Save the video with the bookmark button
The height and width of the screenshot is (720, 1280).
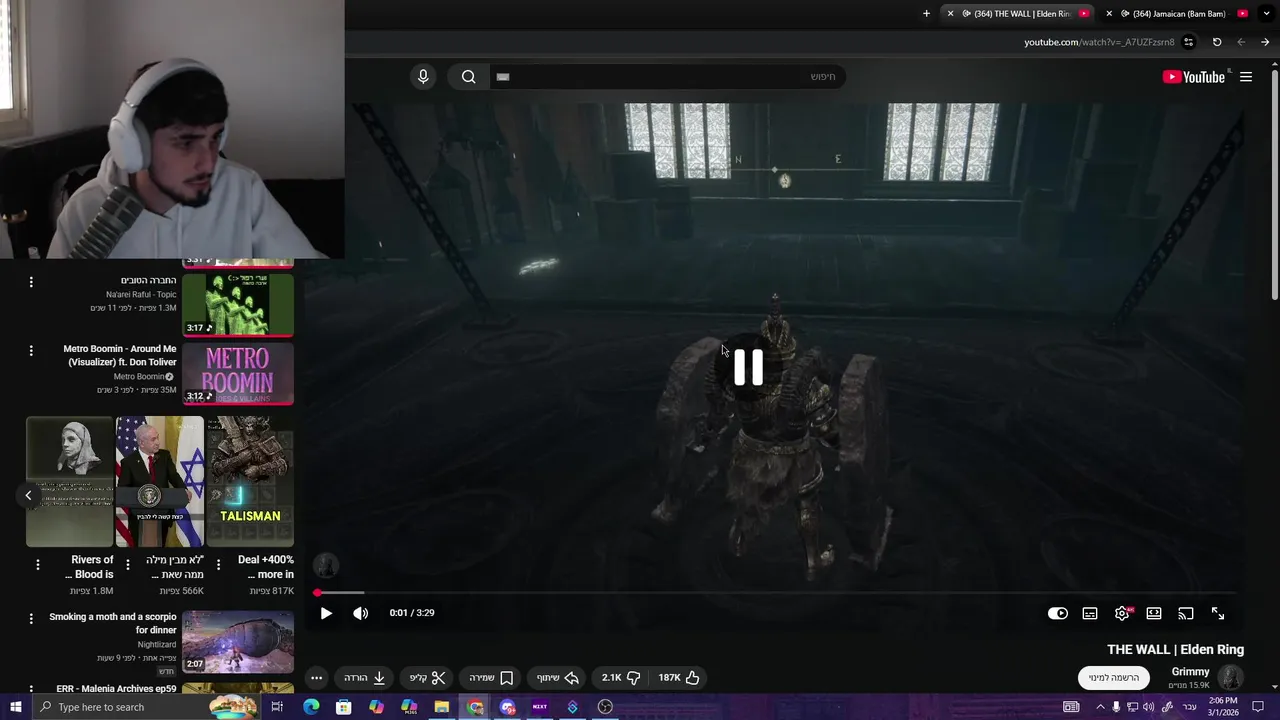tap(491, 677)
